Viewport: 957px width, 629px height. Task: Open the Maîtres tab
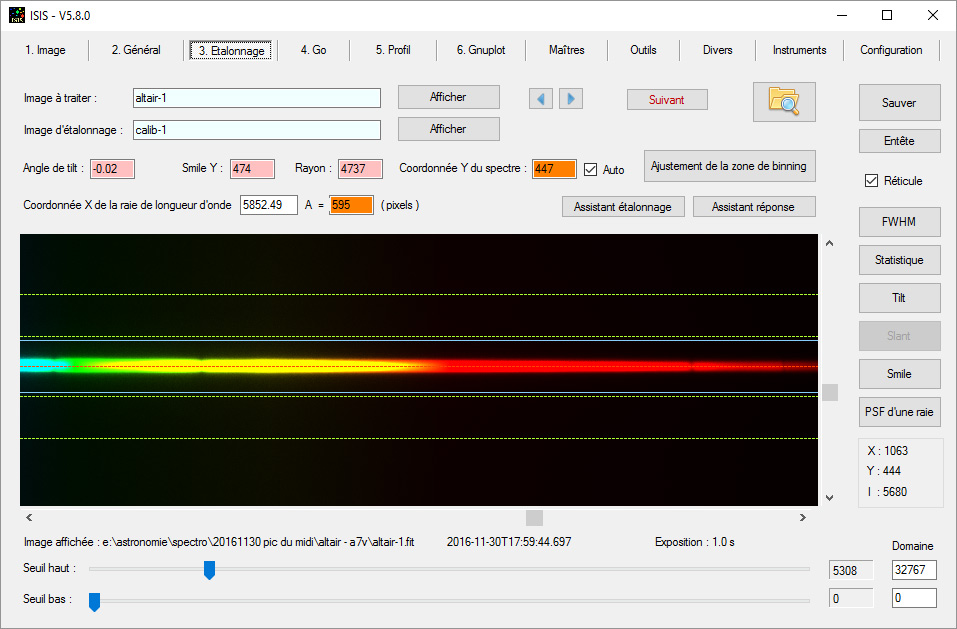(x=566, y=50)
